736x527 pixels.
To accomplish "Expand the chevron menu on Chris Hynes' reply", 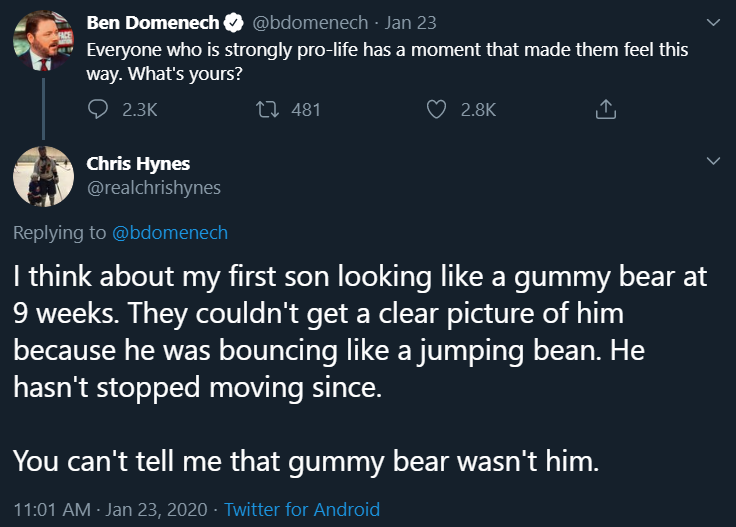I will click(x=713, y=160).
